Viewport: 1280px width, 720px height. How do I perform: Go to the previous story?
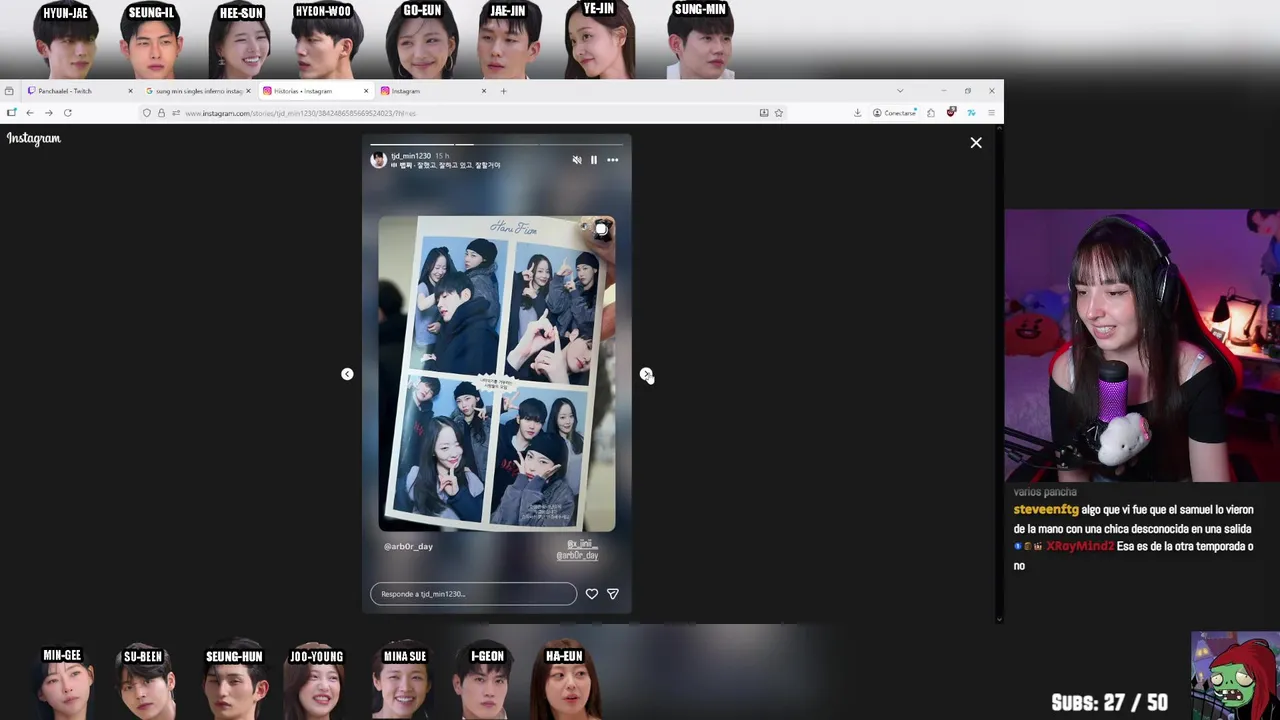coord(347,374)
